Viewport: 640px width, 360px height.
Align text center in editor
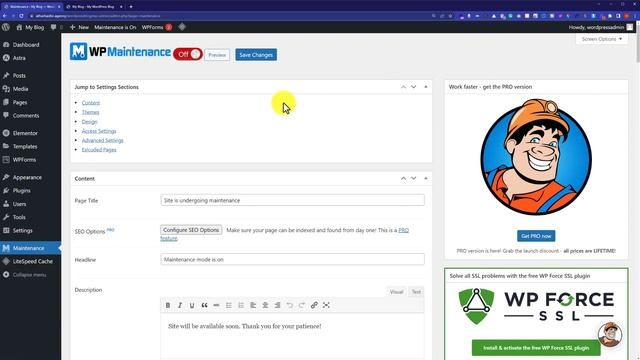[x=265, y=305]
